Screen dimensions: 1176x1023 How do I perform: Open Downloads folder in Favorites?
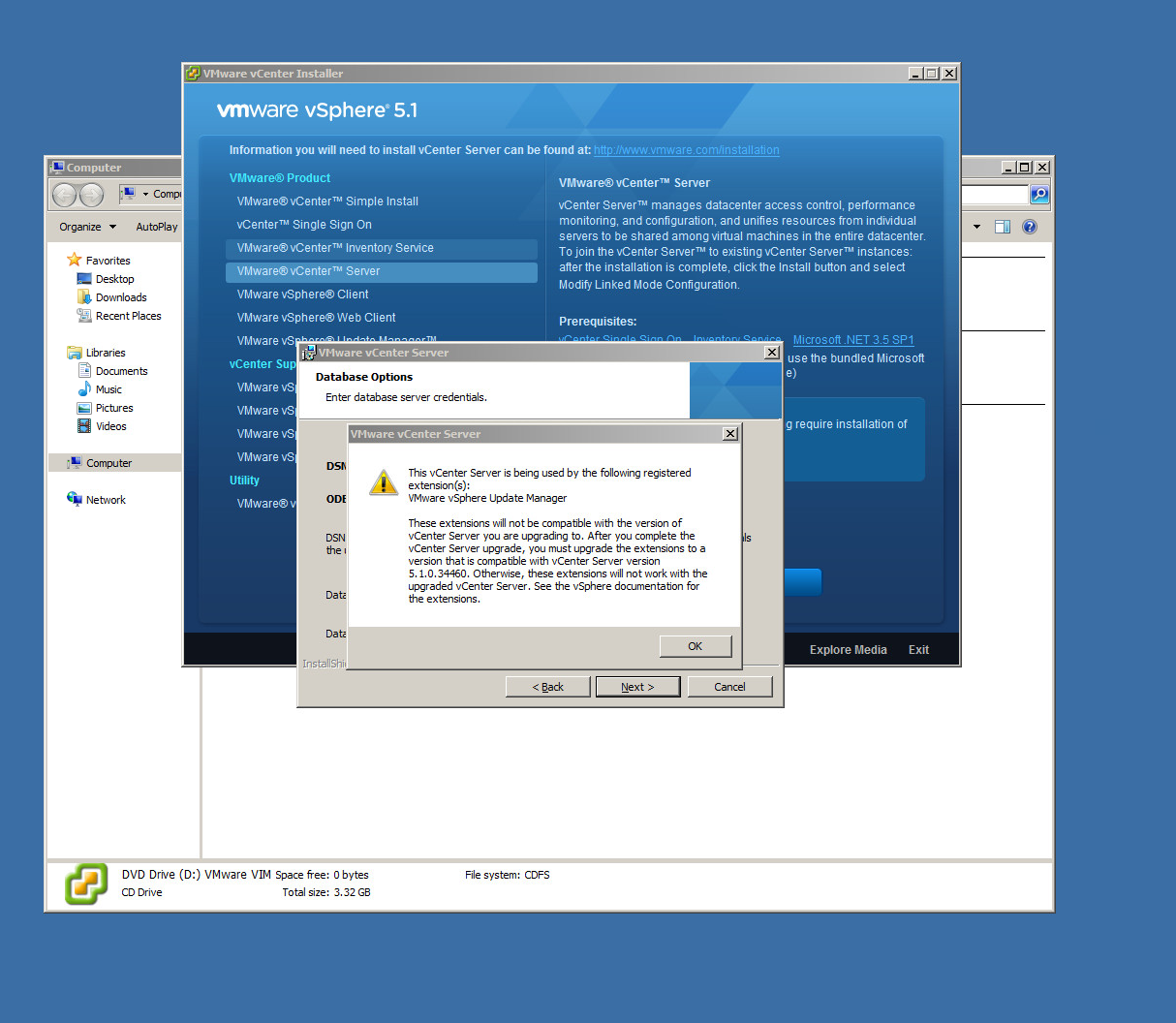coord(120,297)
